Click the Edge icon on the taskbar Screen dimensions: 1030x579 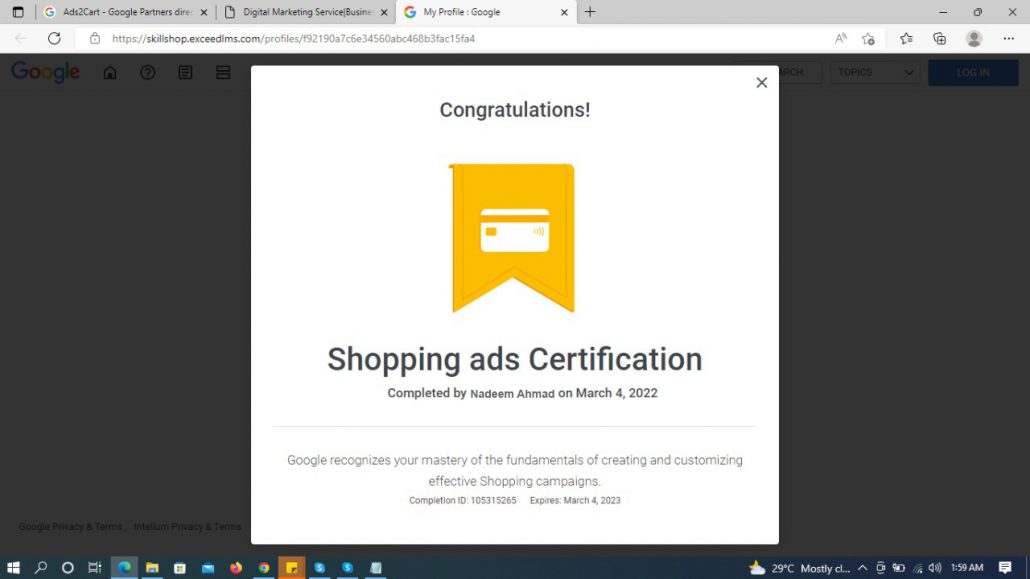tap(124, 567)
